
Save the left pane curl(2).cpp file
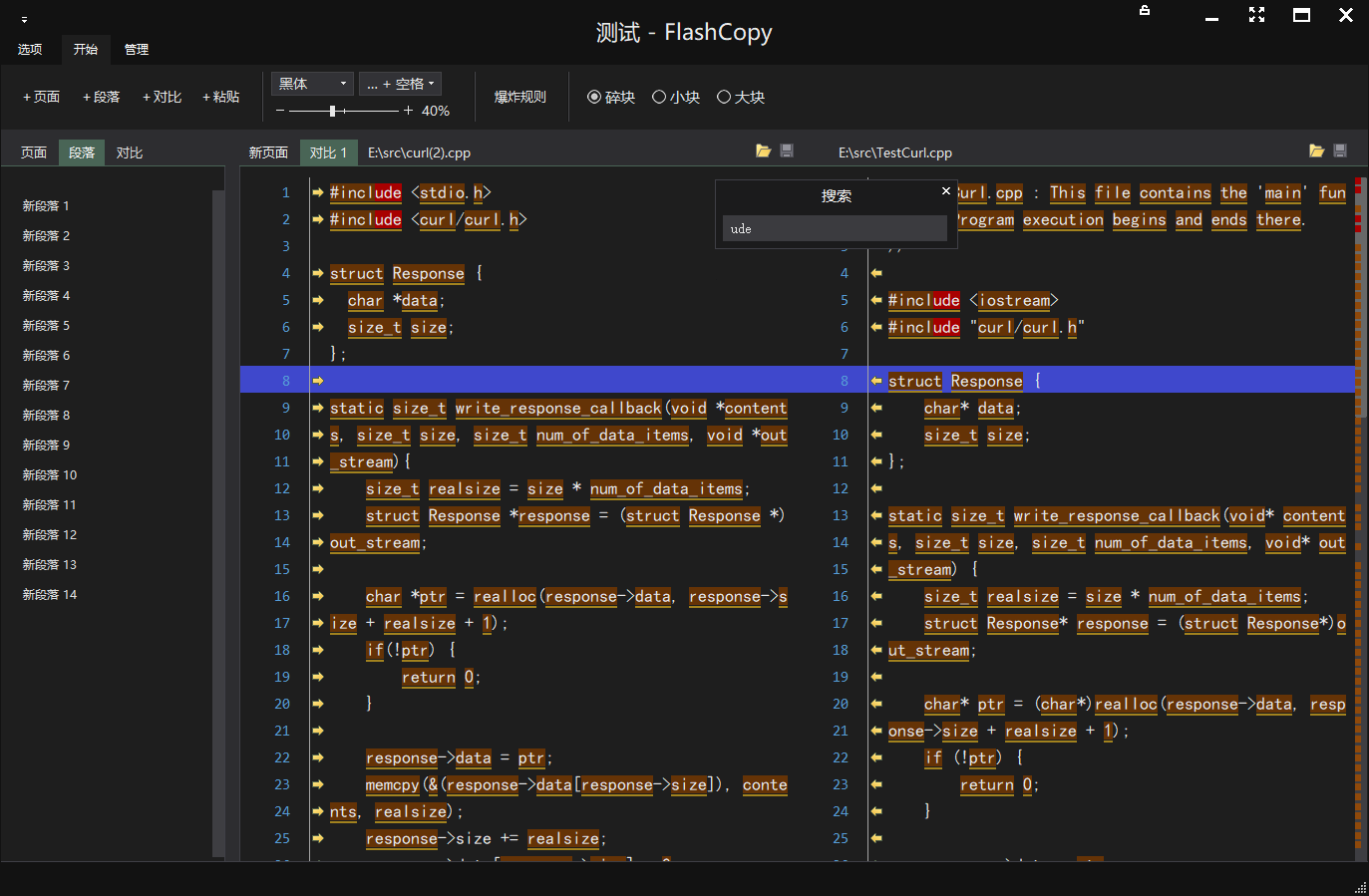787,151
